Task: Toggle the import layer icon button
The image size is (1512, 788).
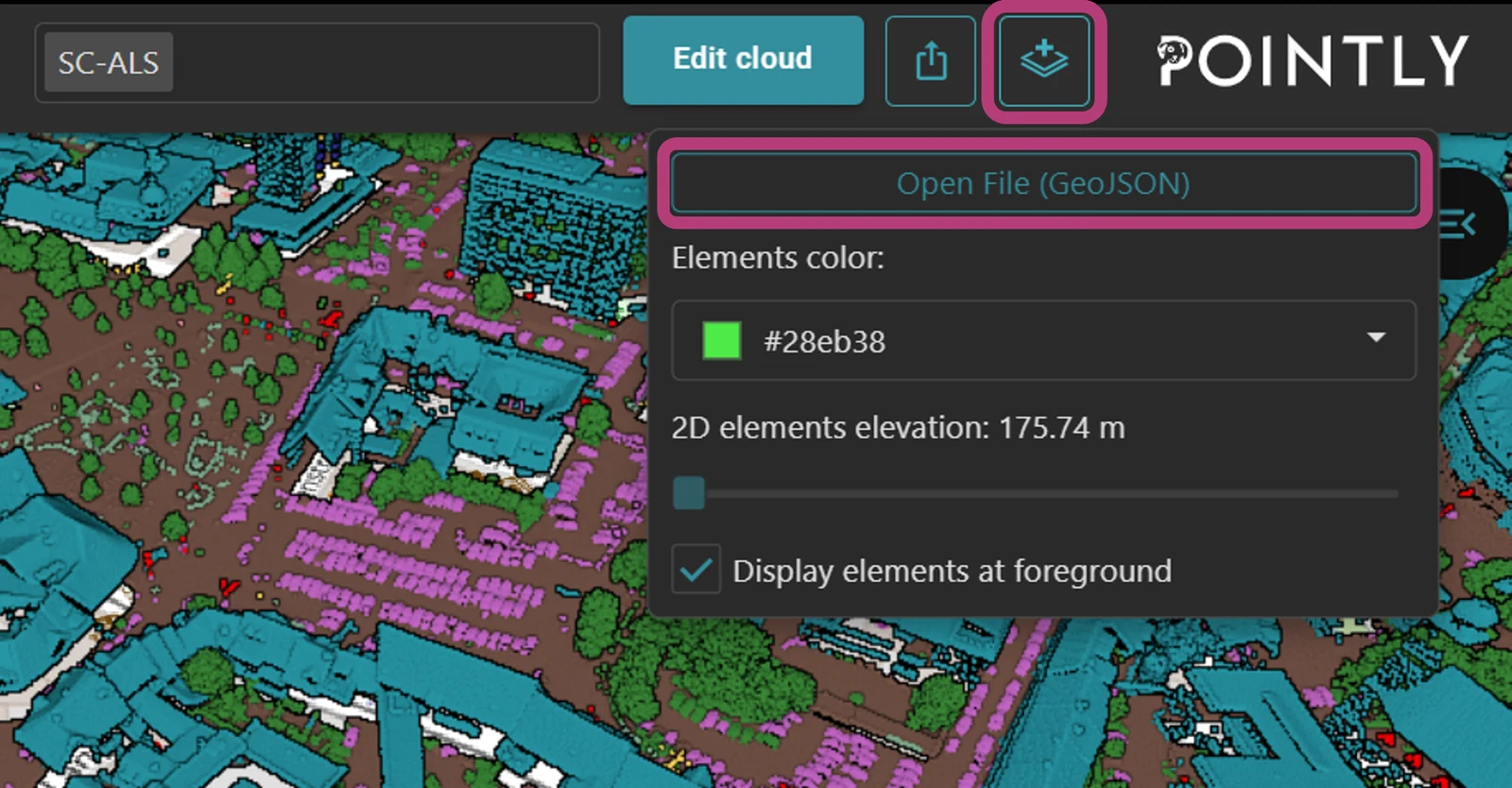Action: [x=1044, y=61]
